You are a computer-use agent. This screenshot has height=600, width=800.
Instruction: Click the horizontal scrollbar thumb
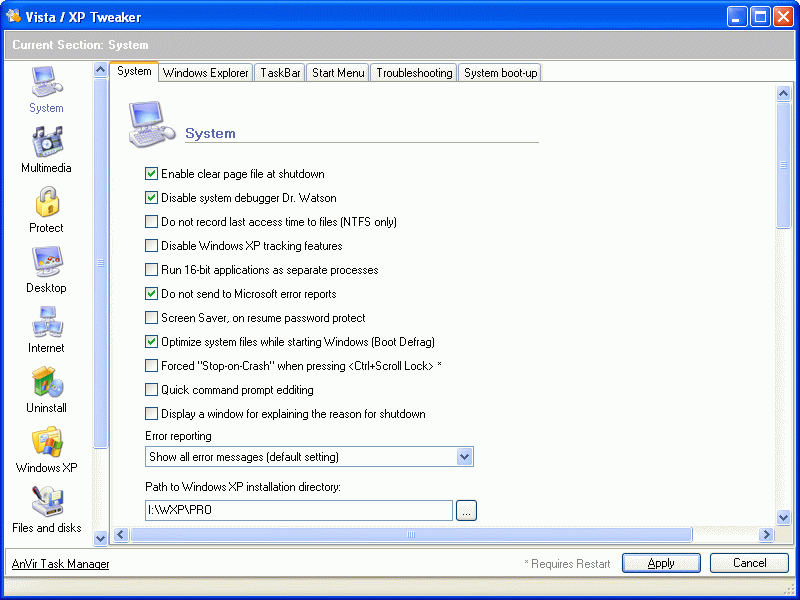(x=411, y=535)
